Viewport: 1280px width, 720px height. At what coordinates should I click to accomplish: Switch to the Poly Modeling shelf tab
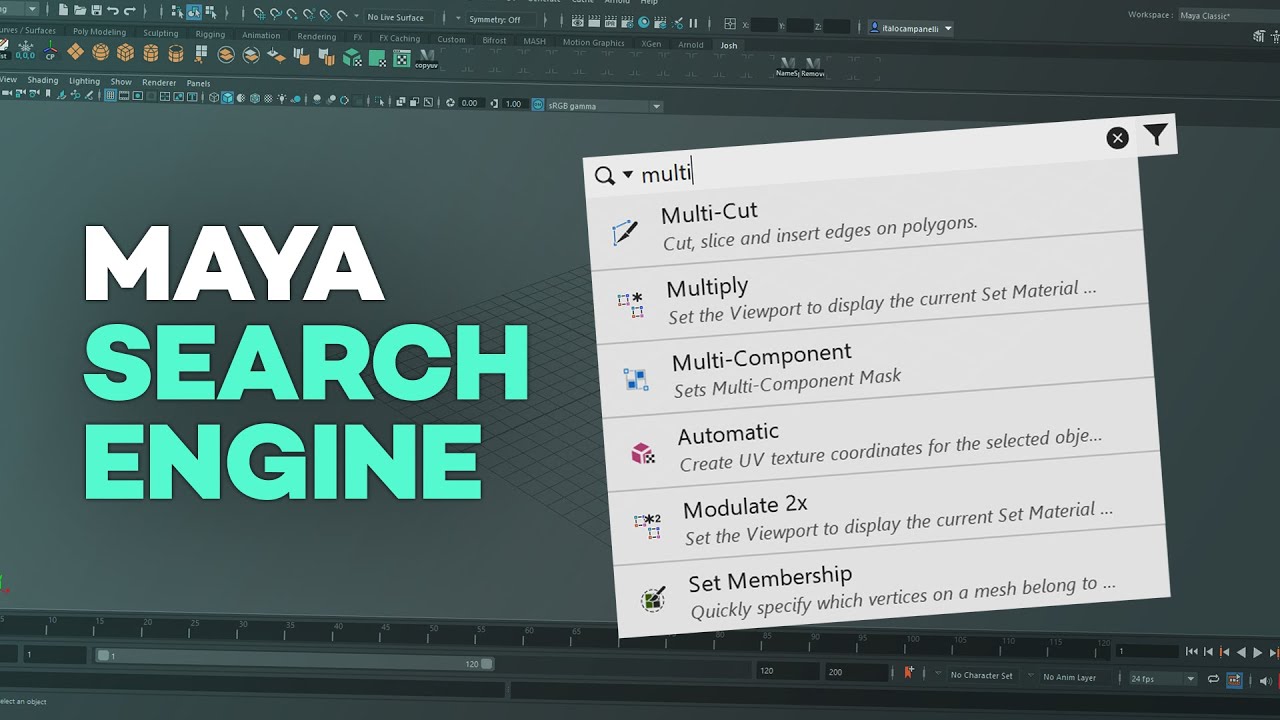99,32
